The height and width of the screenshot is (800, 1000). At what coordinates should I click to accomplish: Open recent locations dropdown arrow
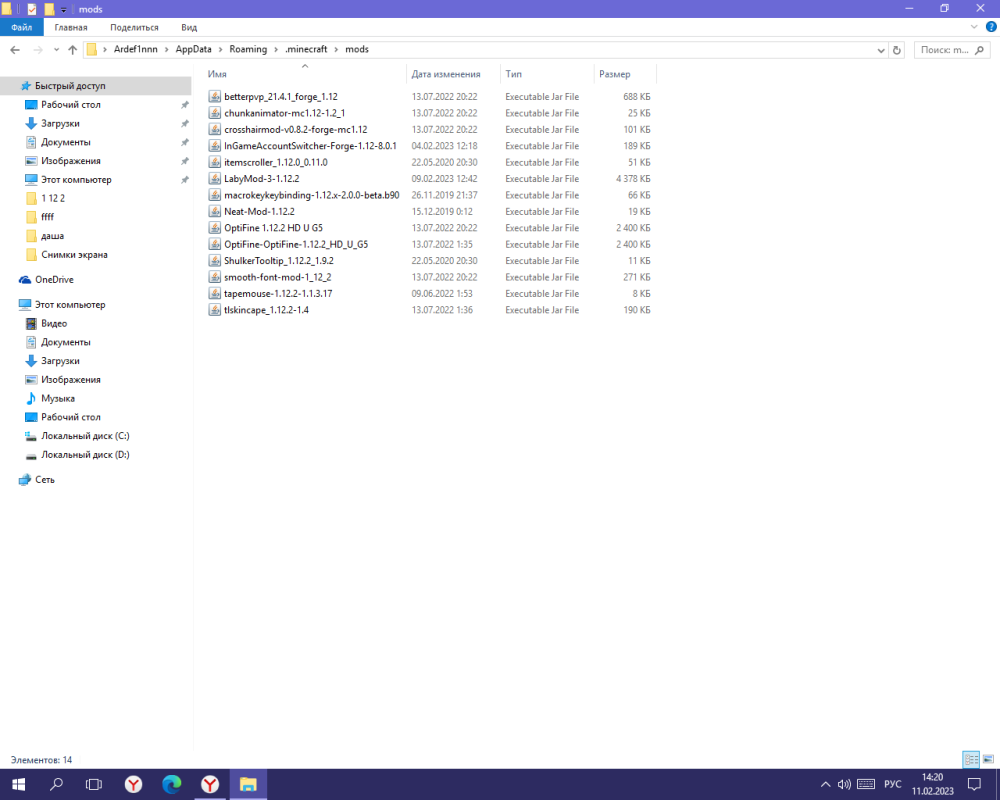(56, 50)
